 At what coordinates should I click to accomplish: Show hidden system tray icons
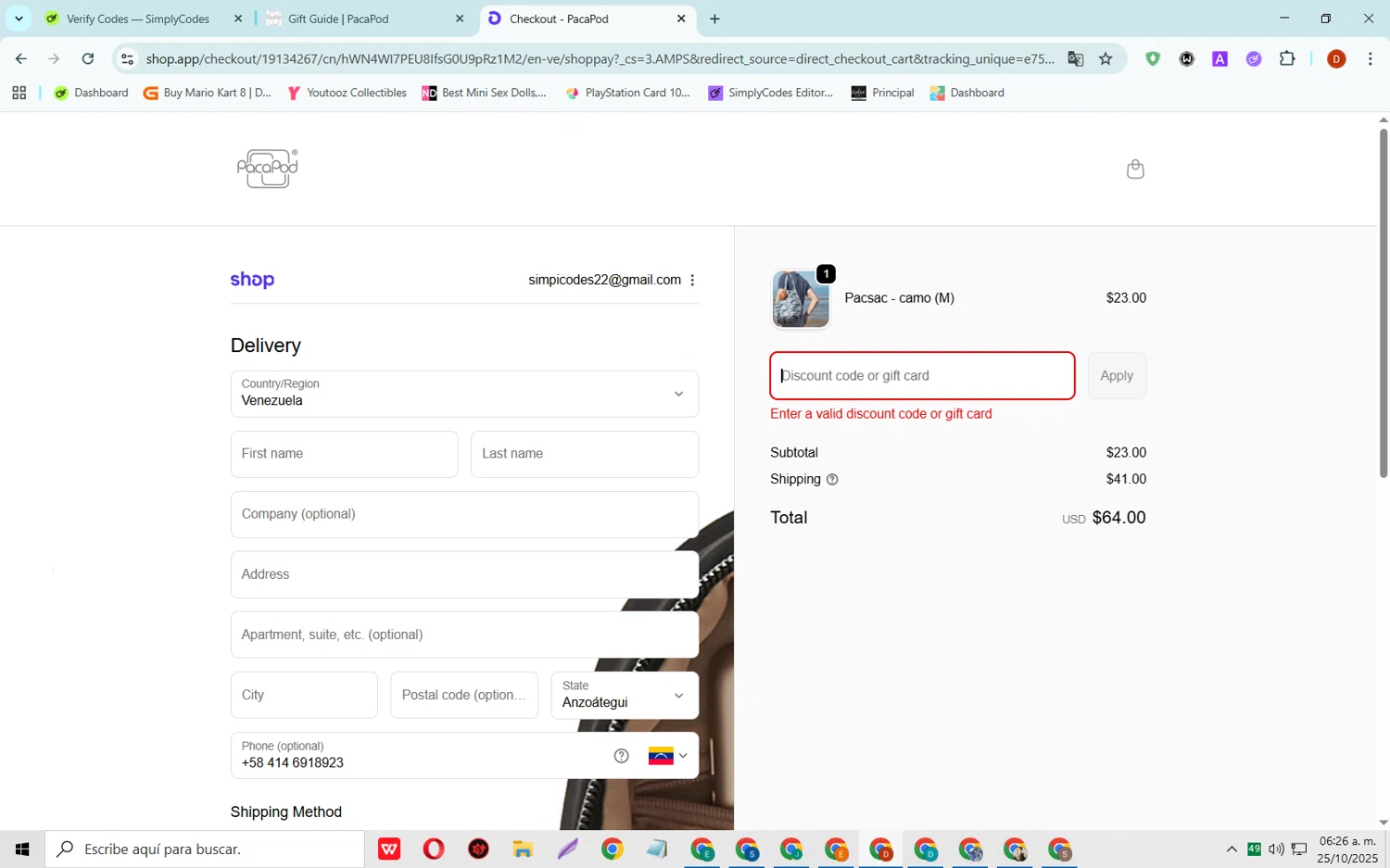coord(1232,849)
